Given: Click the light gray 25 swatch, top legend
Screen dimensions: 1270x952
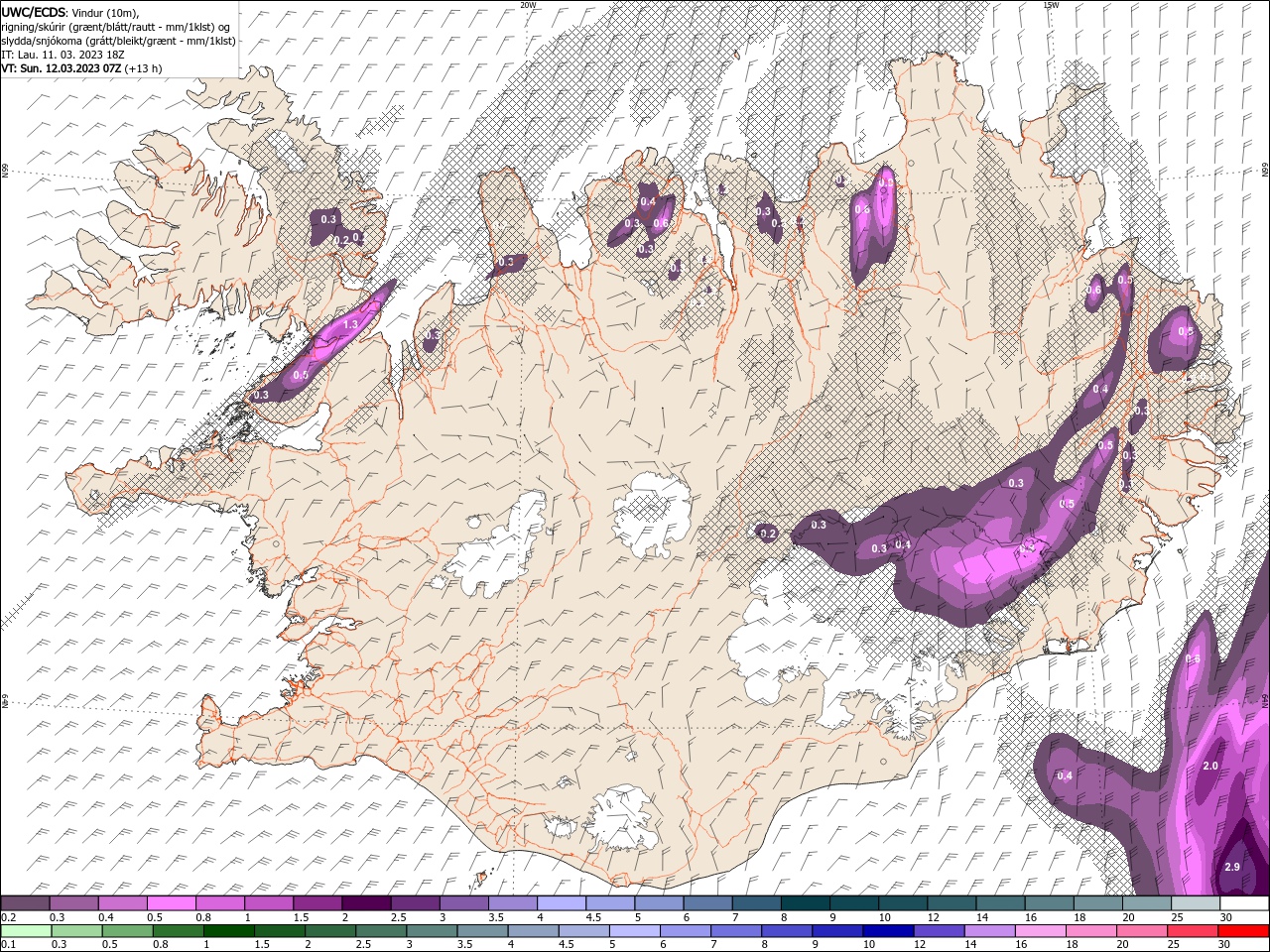Looking at the screenshot, I should (1196, 903).
